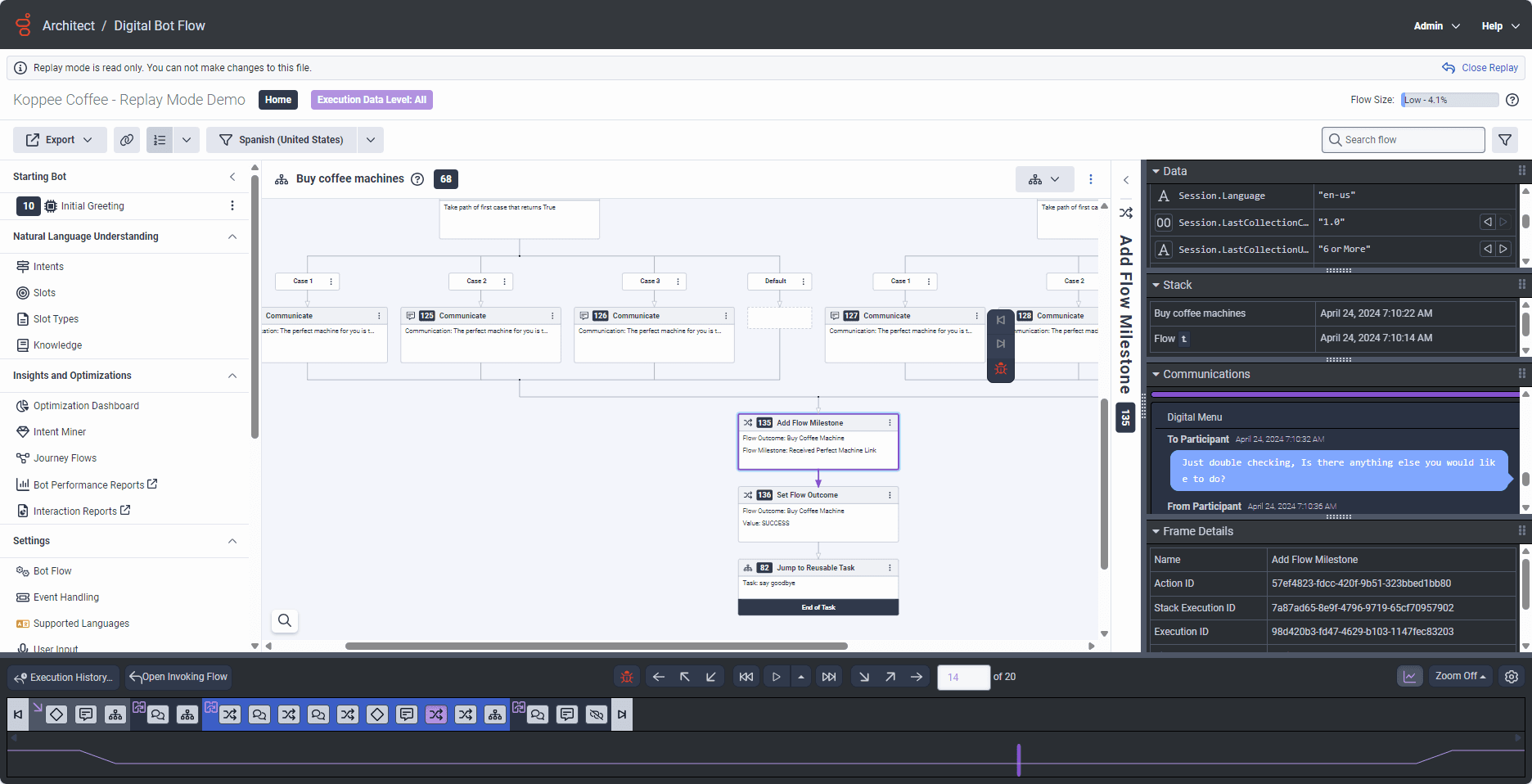Screen dimensions: 1532x784
Task: Click the purple marker on the timeline graph
Action: coord(1019,759)
